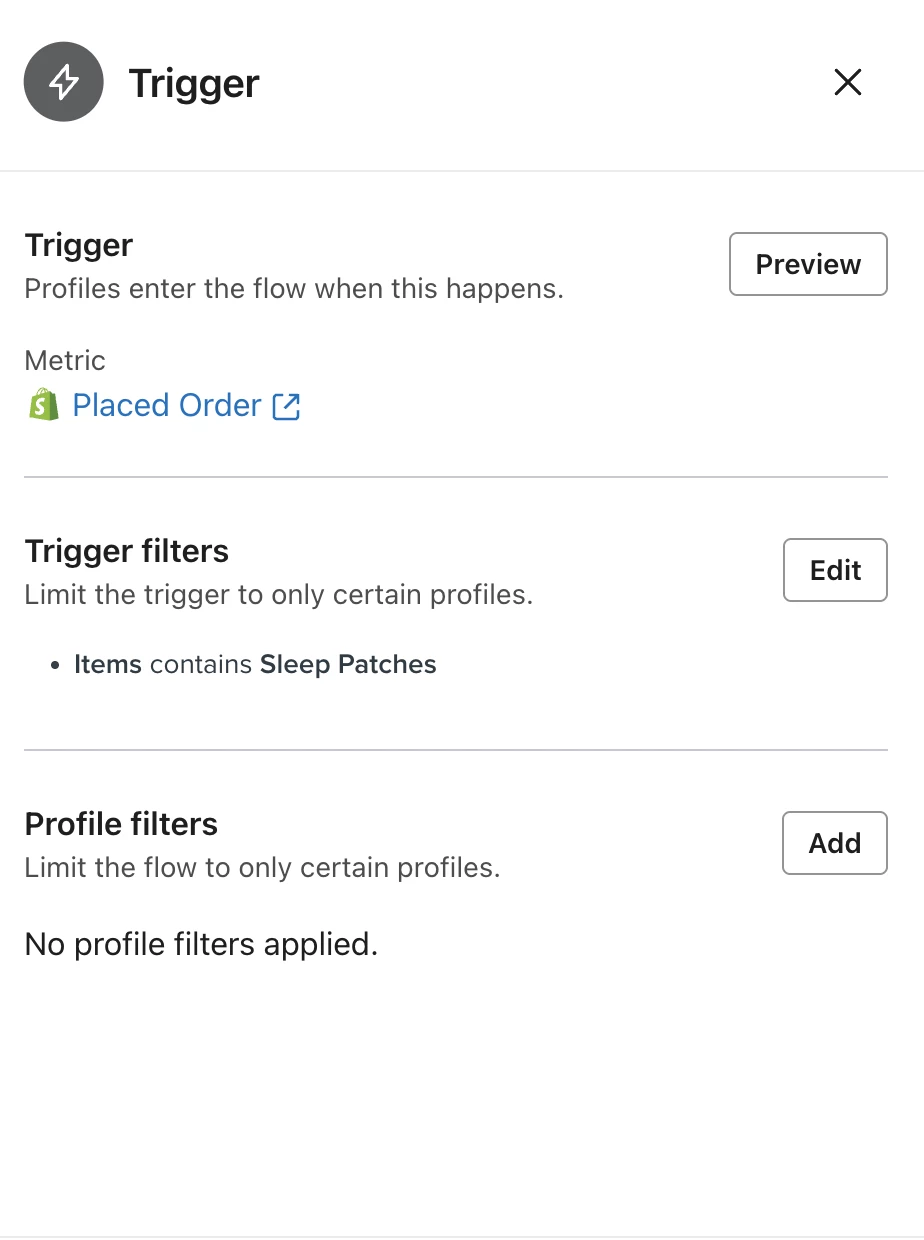
Task: Click the bold Sleep Patches value
Action: click(348, 664)
